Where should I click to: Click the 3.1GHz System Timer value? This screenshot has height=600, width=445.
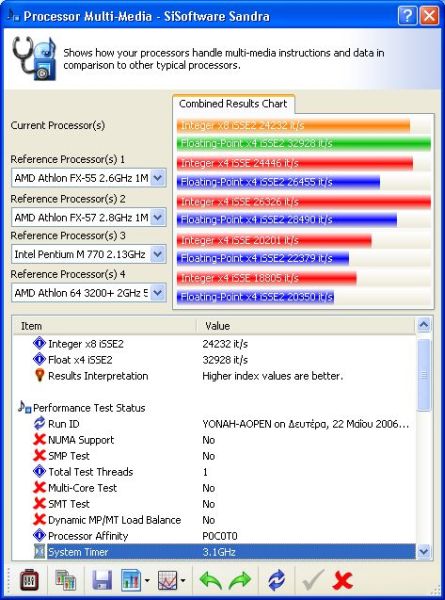pyautogui.click(x=219, y=552)
